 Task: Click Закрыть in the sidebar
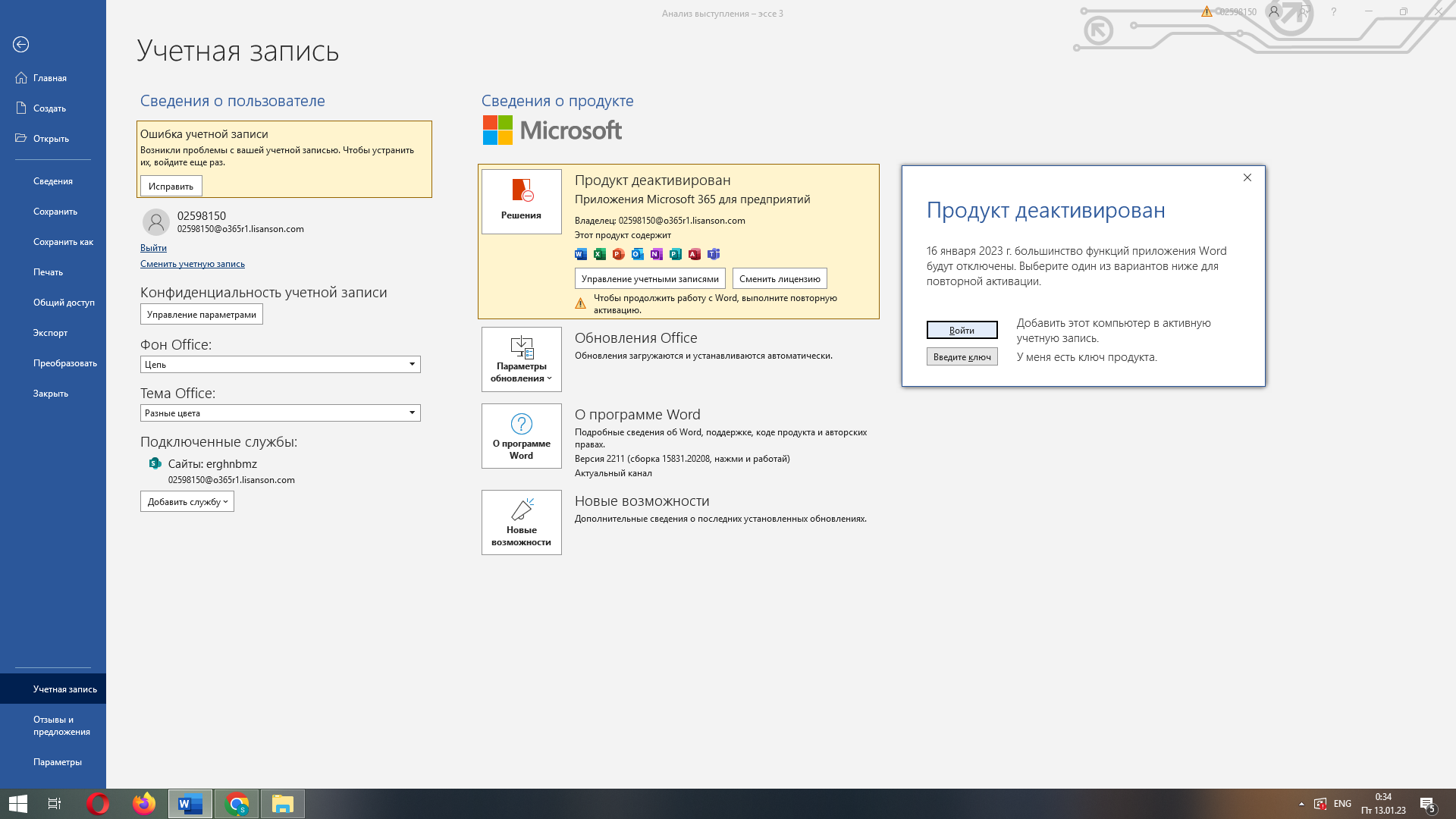click(x=53, y=394)
